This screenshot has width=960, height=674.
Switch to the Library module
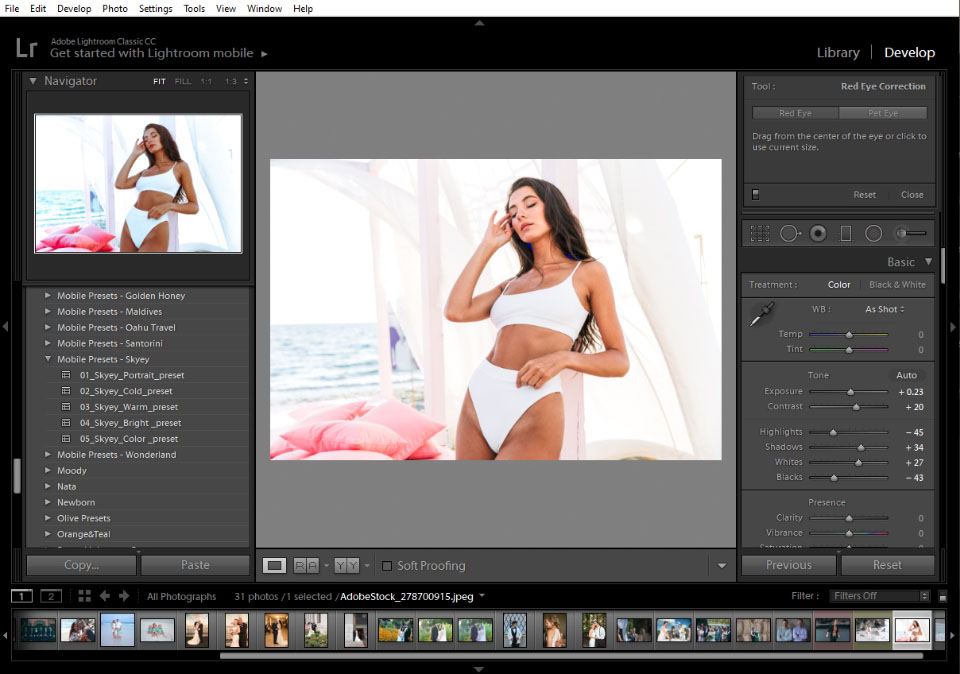click(838, 53)
